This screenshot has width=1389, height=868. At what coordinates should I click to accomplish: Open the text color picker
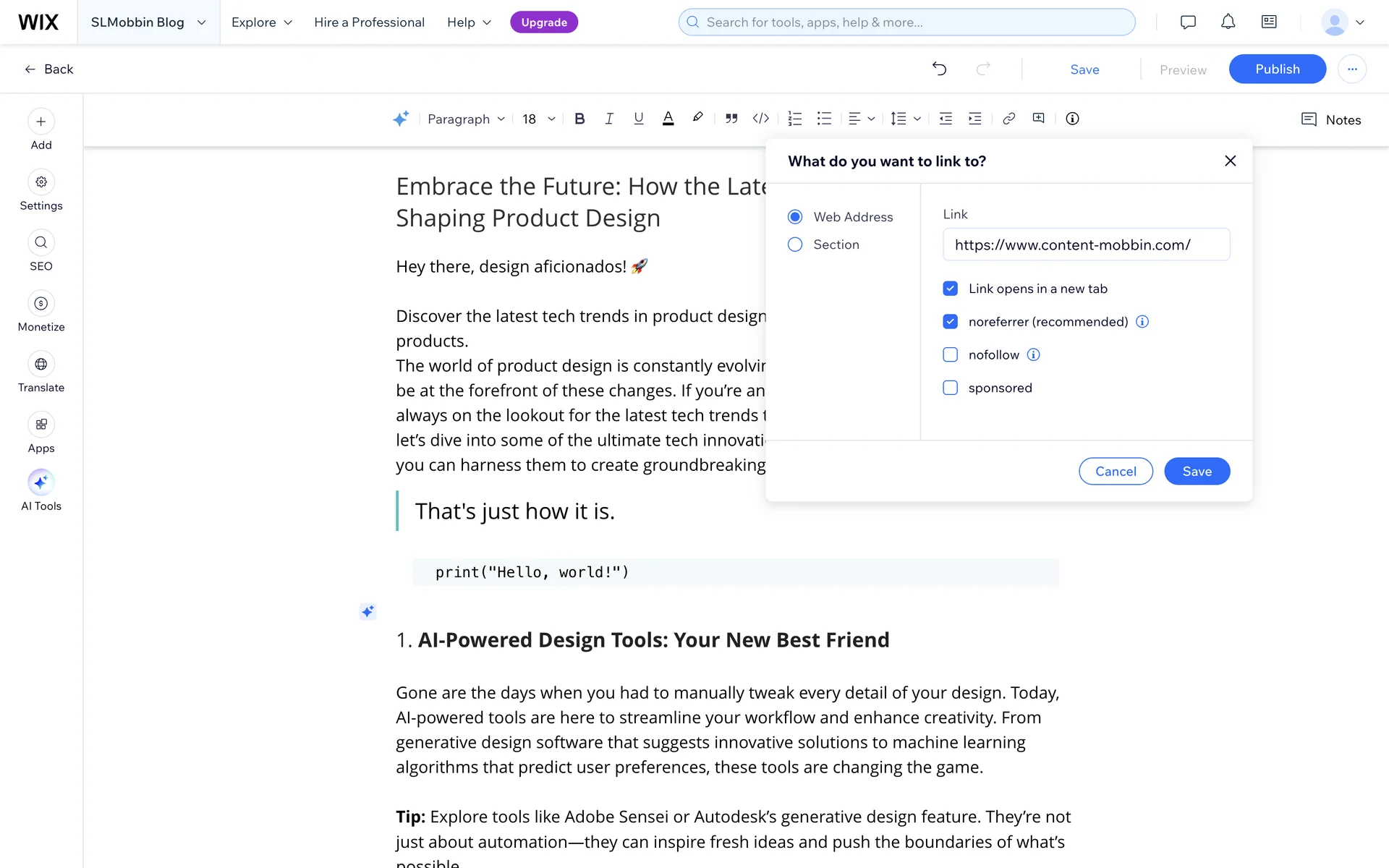[668, 119]
